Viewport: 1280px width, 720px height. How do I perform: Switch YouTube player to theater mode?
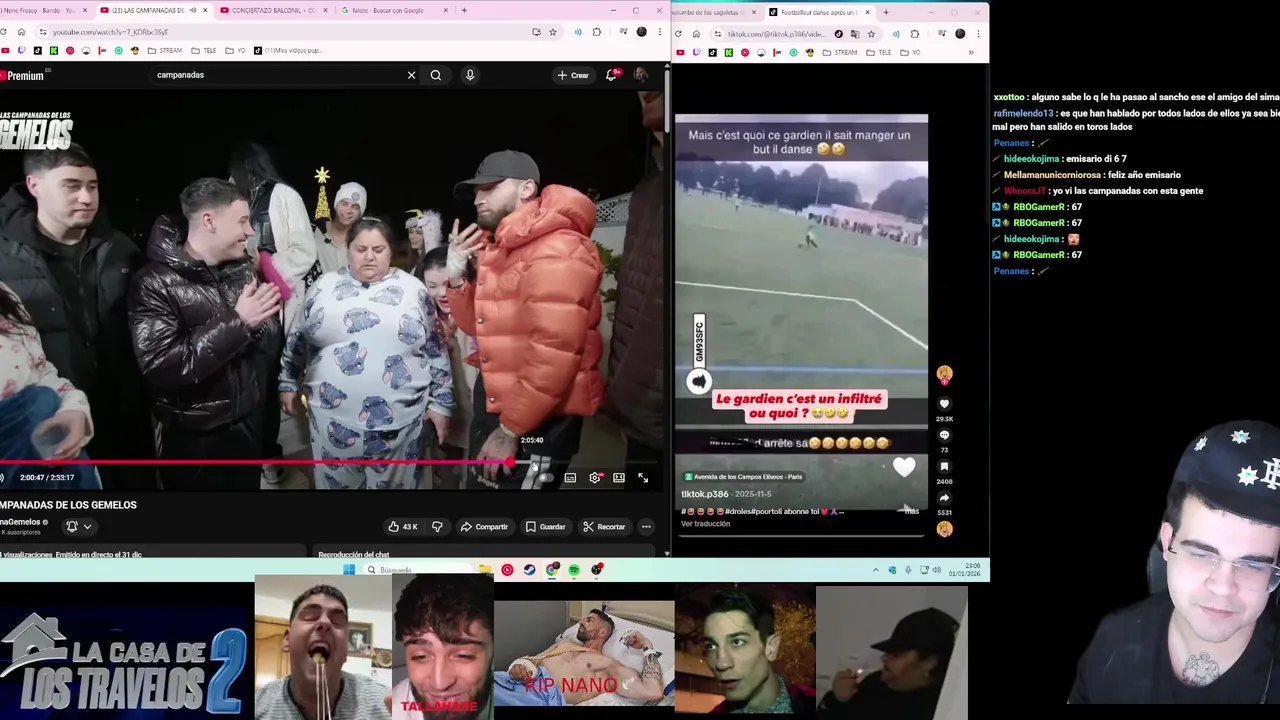(x=619, y=478)
